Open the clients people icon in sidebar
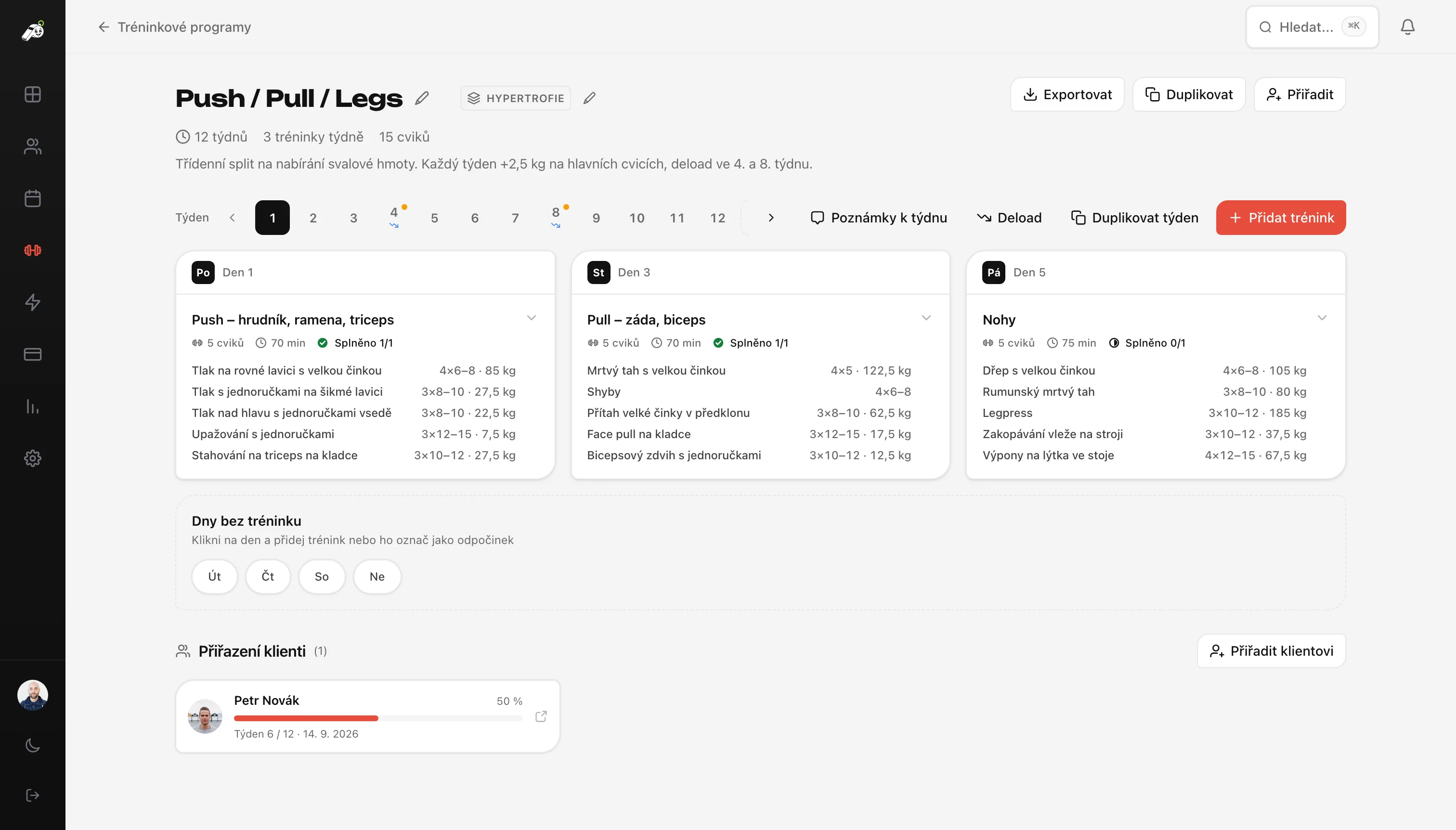This screenshot has height=830, width=1456. (32, 146)
